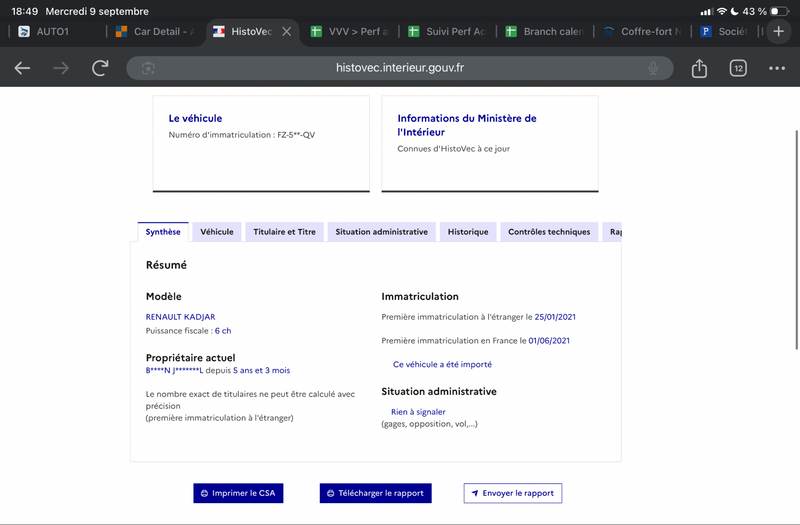Open the Historique tab
The width and height of the screenshot is (800, 525).
point(468,232)
